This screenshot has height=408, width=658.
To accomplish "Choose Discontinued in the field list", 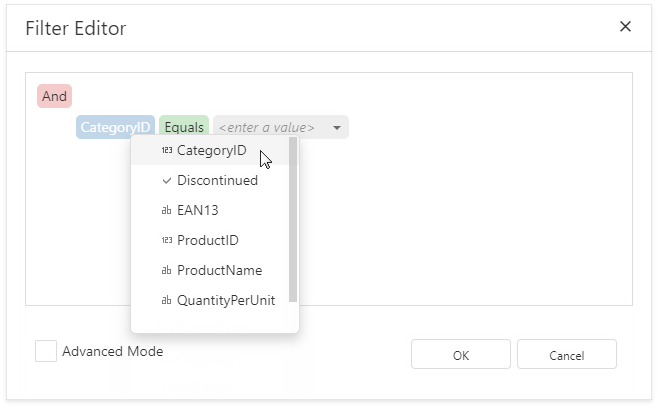I will pyautogui.click(x=217, y=181).
